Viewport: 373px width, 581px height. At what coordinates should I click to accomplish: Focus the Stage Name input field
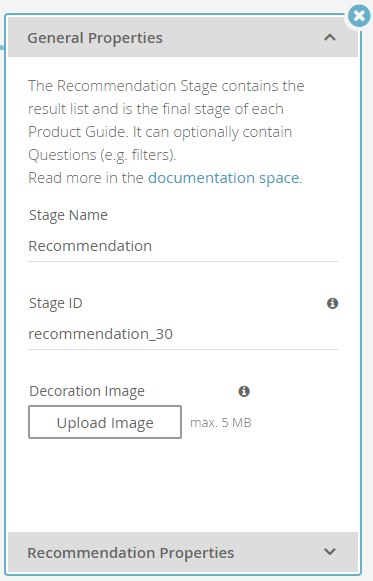click(x=183, y=246)
